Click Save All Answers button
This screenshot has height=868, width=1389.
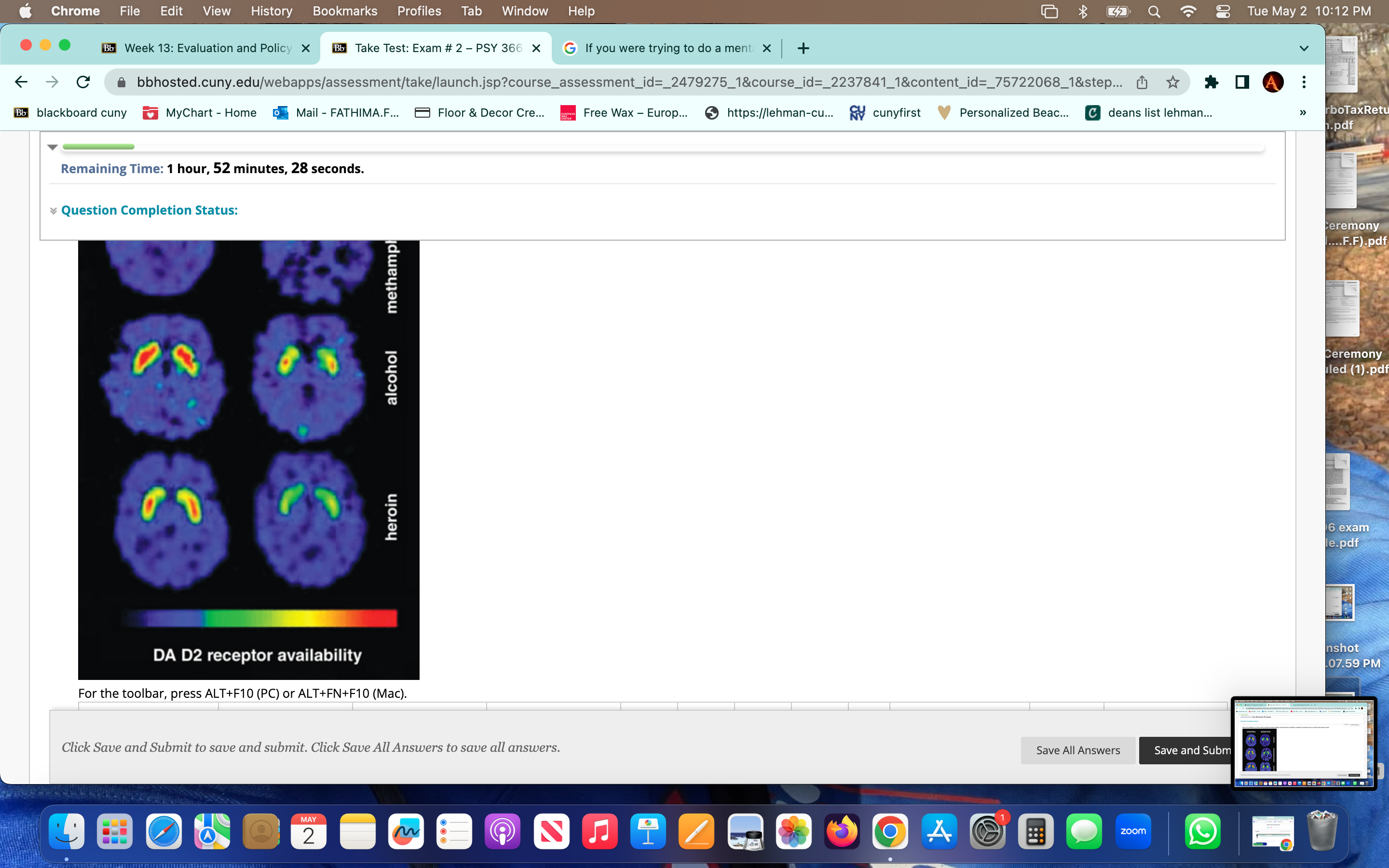coord(1077,750)
